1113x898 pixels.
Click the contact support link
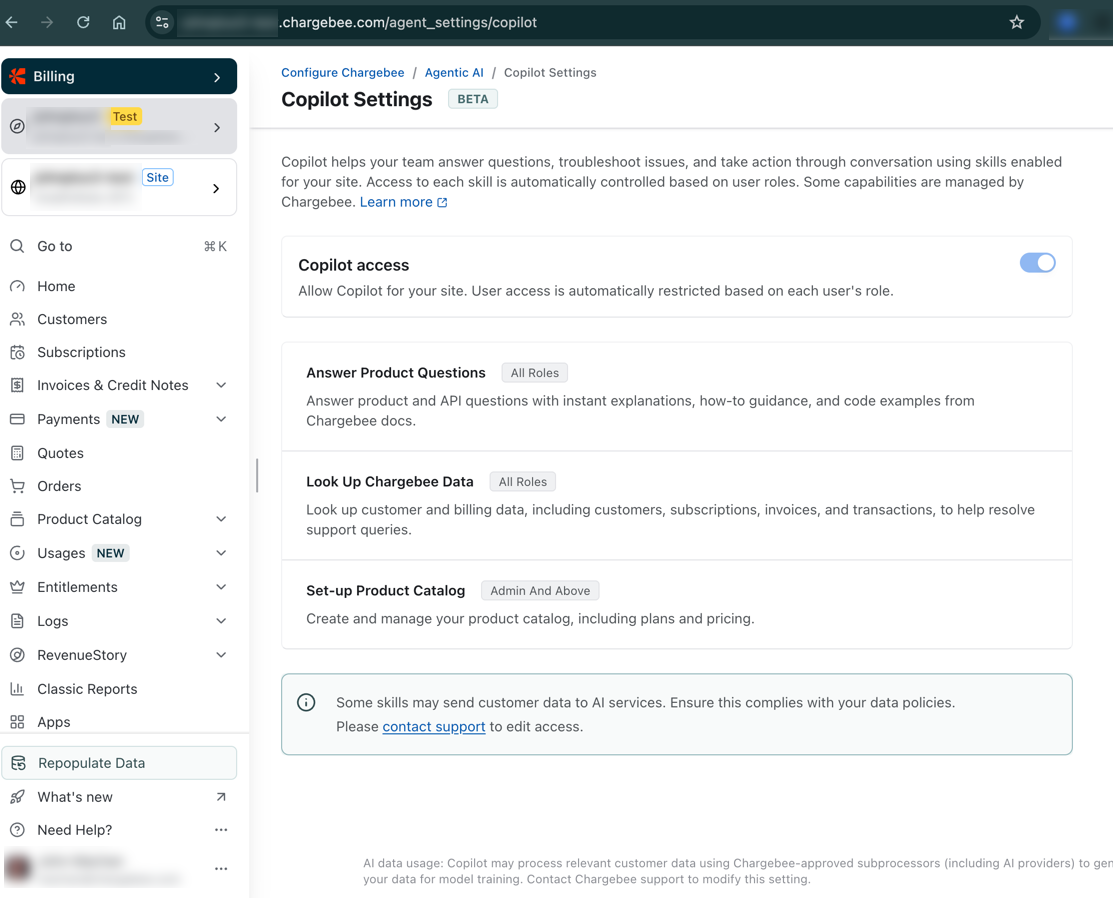(x=434, y=727)
